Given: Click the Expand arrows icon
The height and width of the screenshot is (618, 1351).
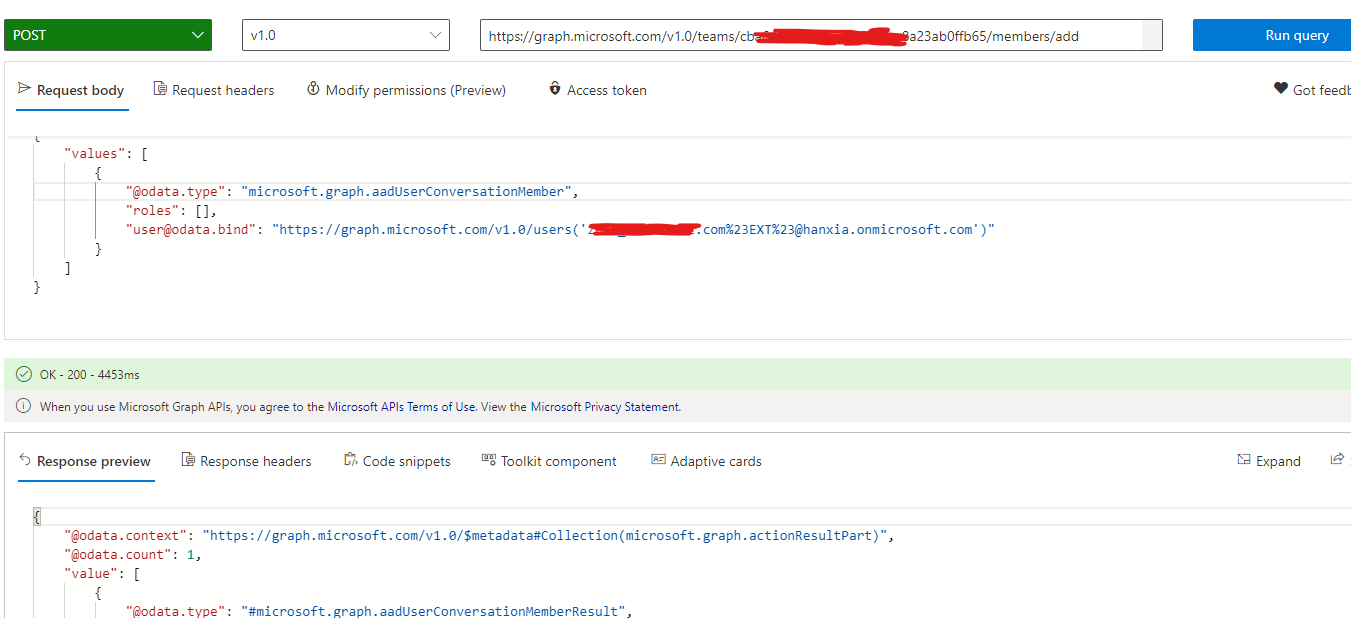Looking at the screenshot, I should tap(1244, 460).
